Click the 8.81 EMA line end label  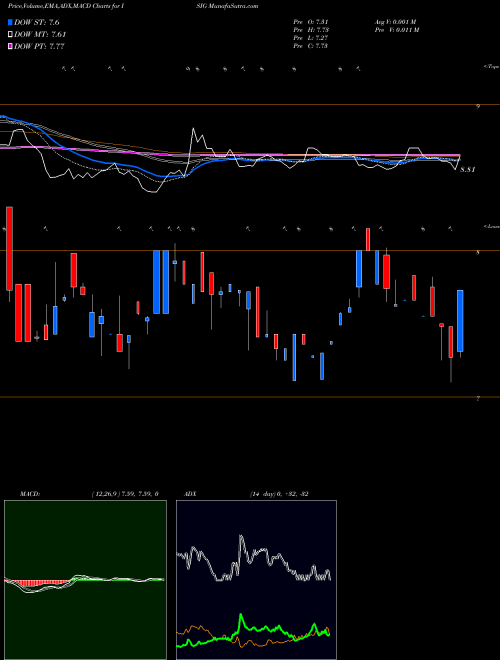click(x=467, y=170)
